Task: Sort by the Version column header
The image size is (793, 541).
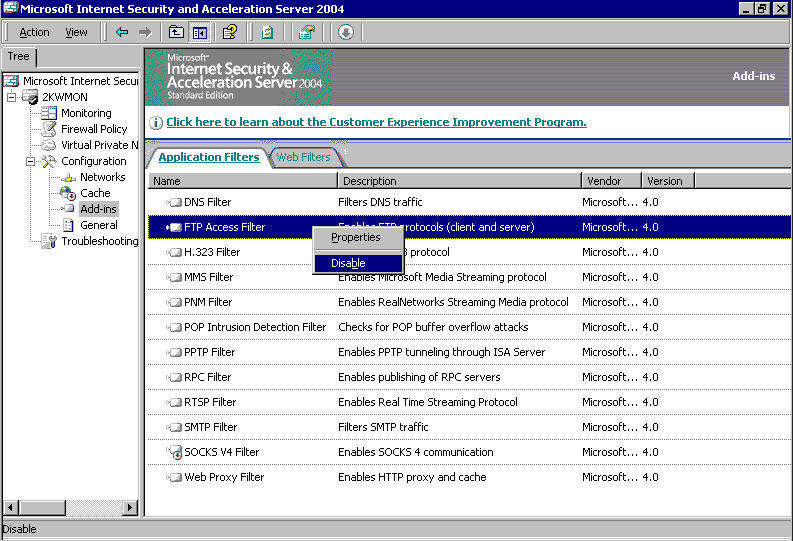Action: tap(668, 181)
